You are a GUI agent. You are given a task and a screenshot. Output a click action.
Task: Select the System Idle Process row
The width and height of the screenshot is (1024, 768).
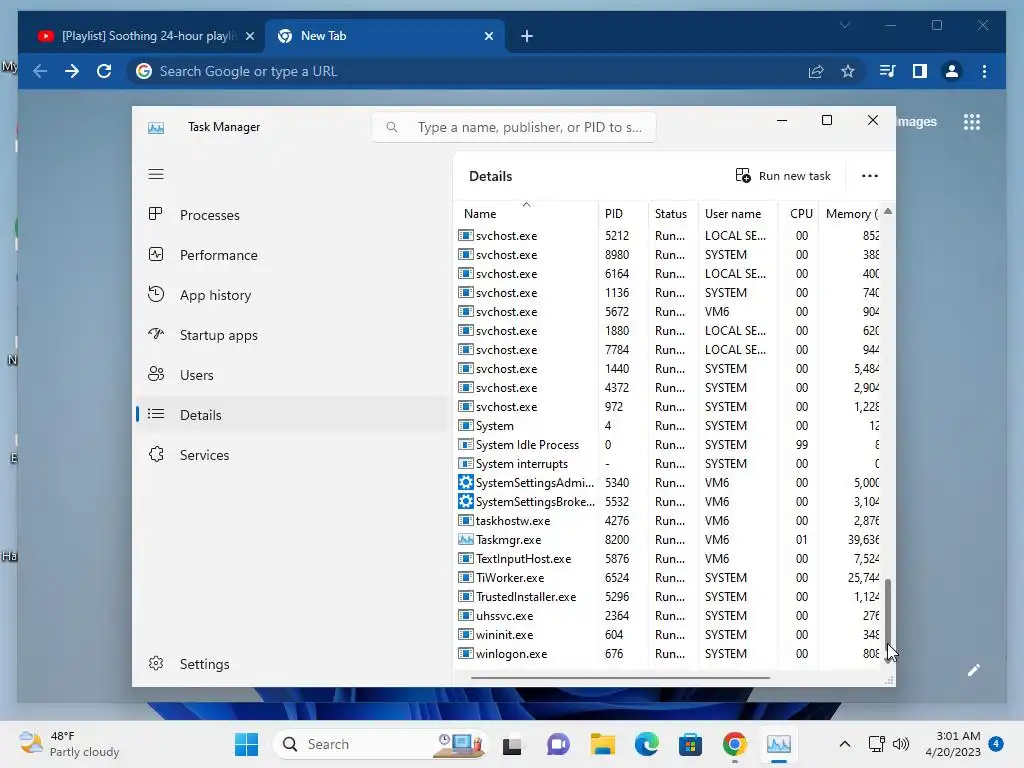coord(668,445)
